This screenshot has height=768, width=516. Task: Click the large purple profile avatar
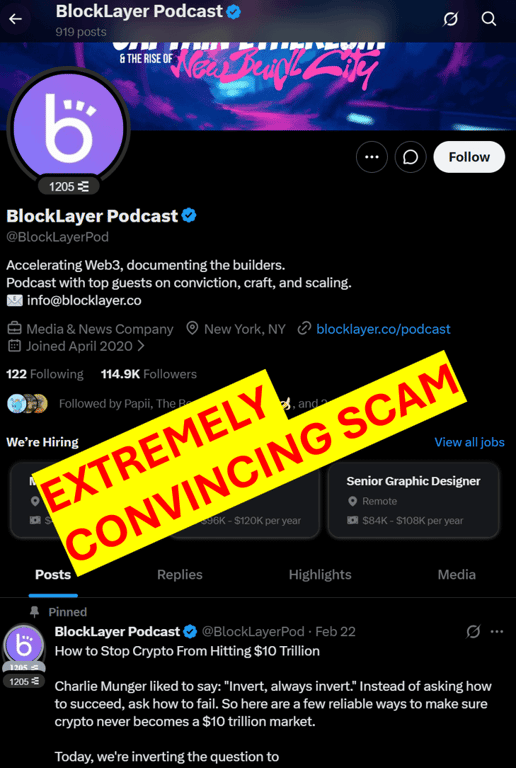[69, 128]
